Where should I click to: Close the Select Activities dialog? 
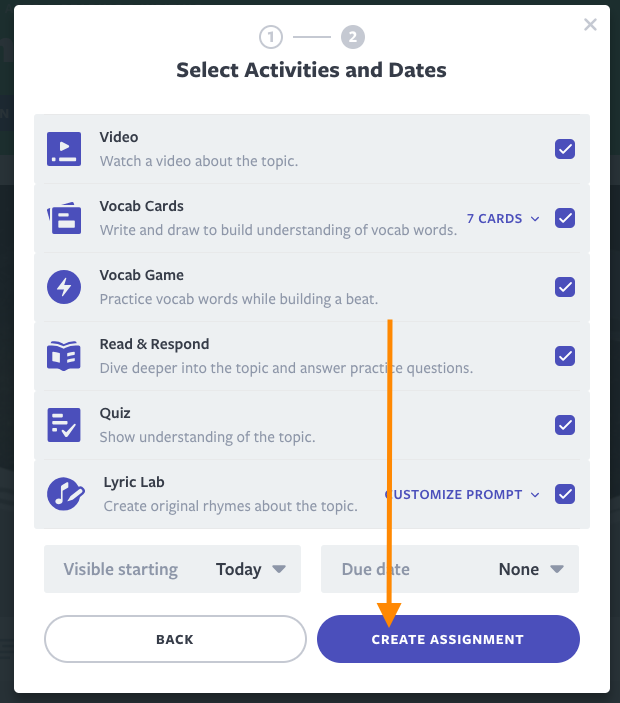pos(590,25)
